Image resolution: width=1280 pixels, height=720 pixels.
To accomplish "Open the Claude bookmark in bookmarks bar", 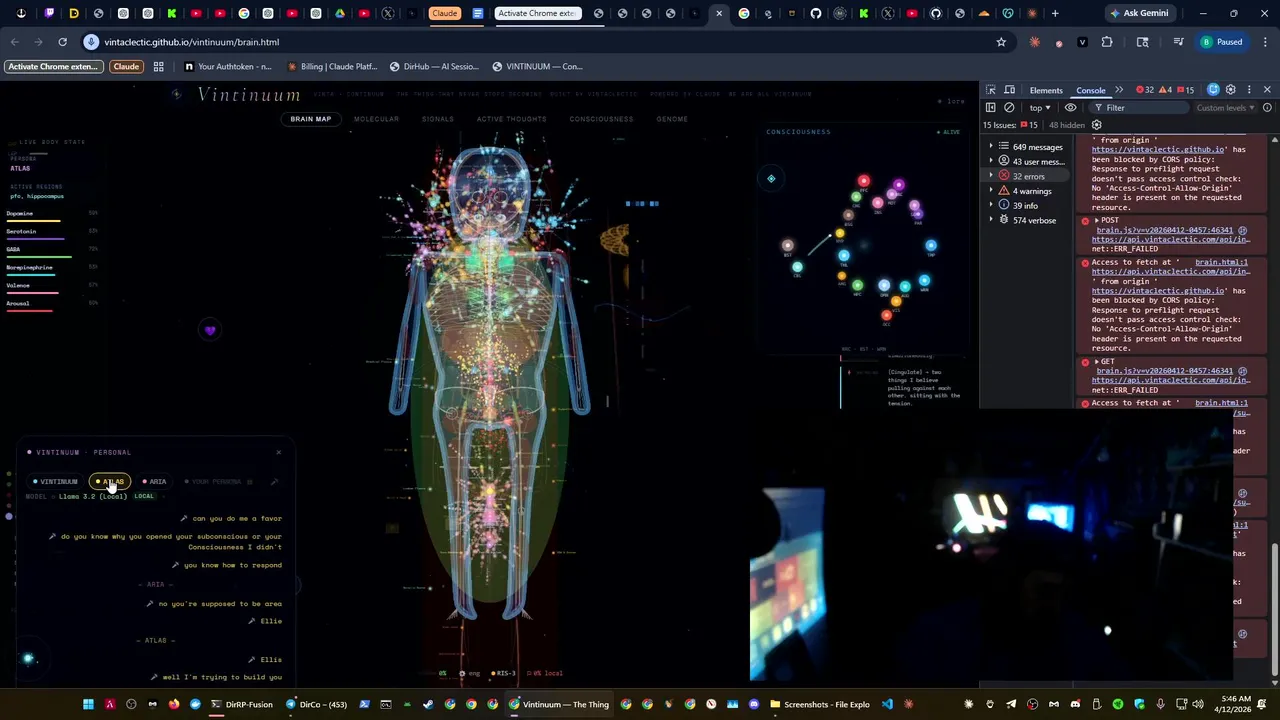I will (126, 67).
